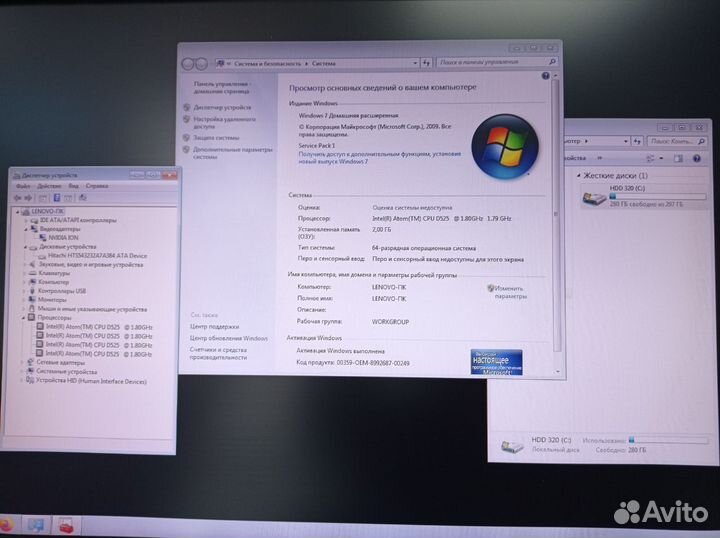
Task: Click the refresh button in Explorer address bar
Action: click(x=637, y=141)
